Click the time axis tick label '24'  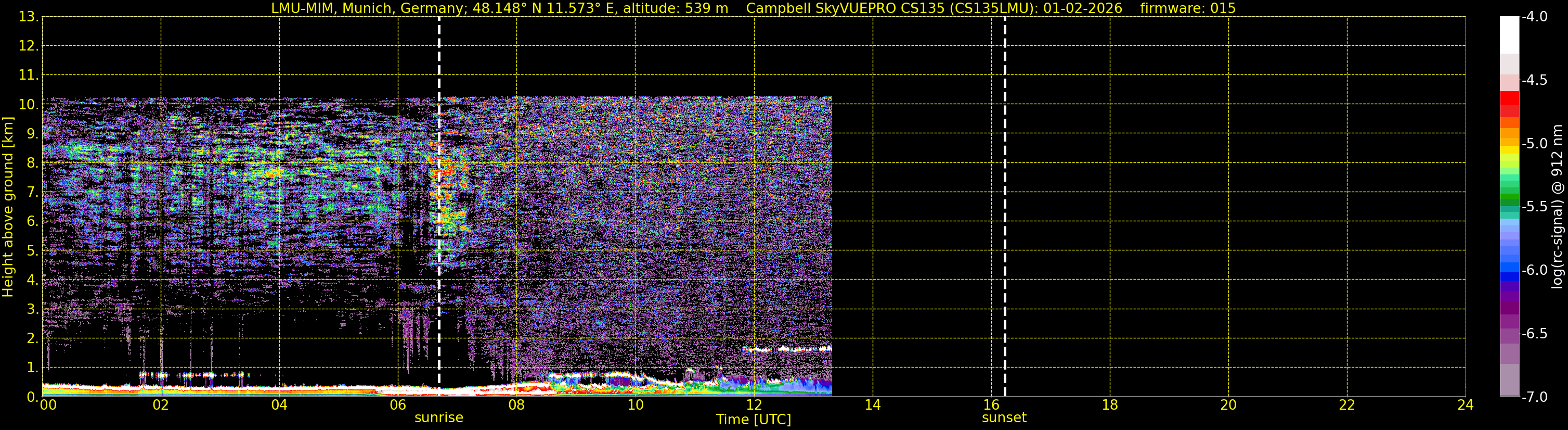point(1466,405)
